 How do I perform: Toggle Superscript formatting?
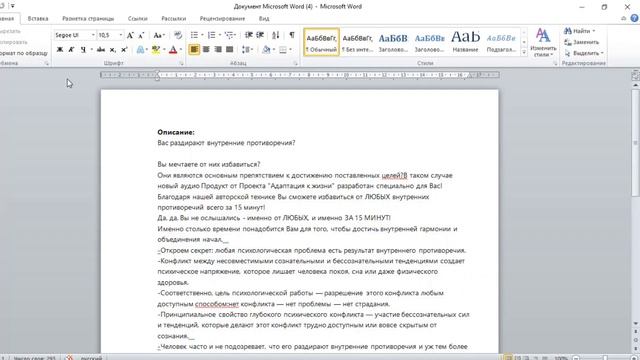coord(124,49)
